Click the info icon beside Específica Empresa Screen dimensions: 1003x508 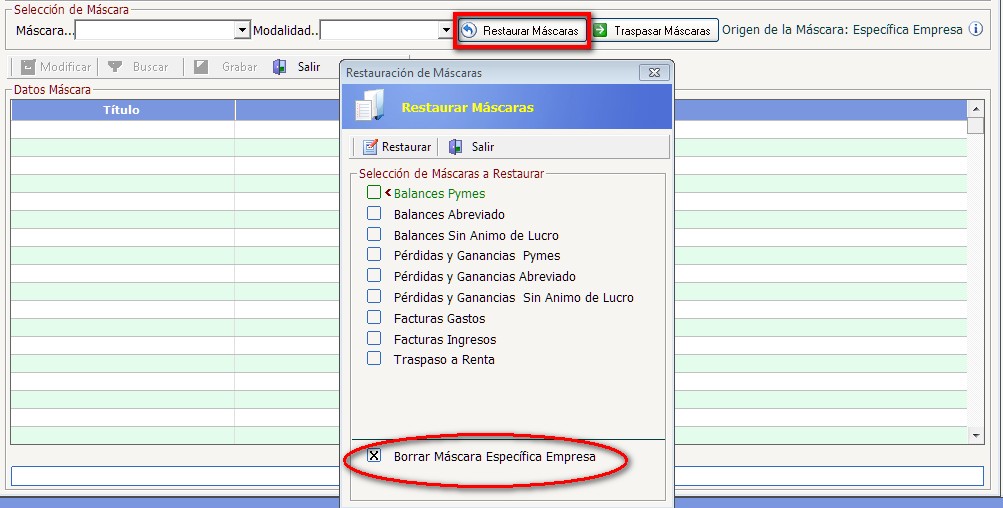pos(975,29)
